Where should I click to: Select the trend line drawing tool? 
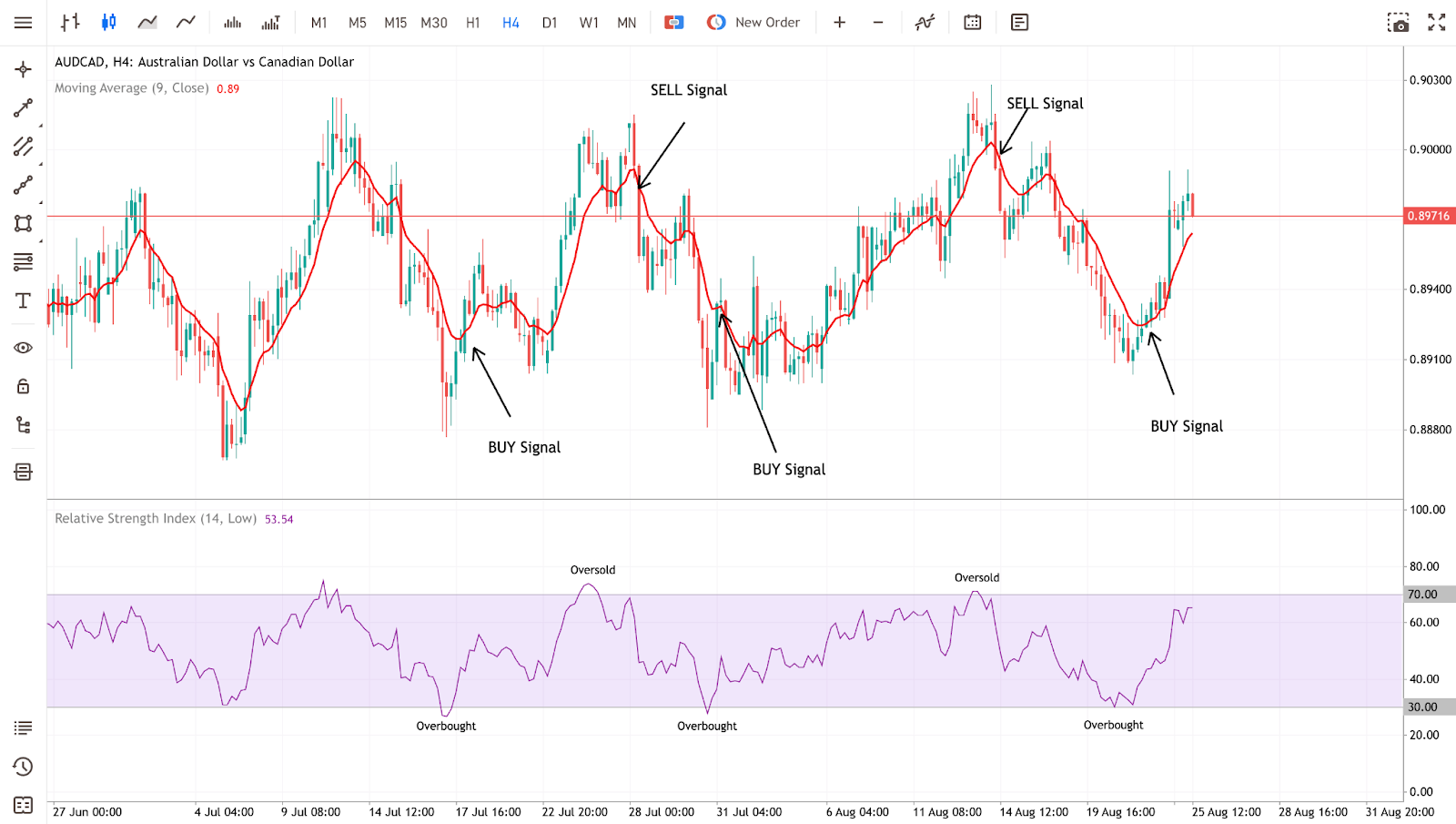click(x=23, y=108)
